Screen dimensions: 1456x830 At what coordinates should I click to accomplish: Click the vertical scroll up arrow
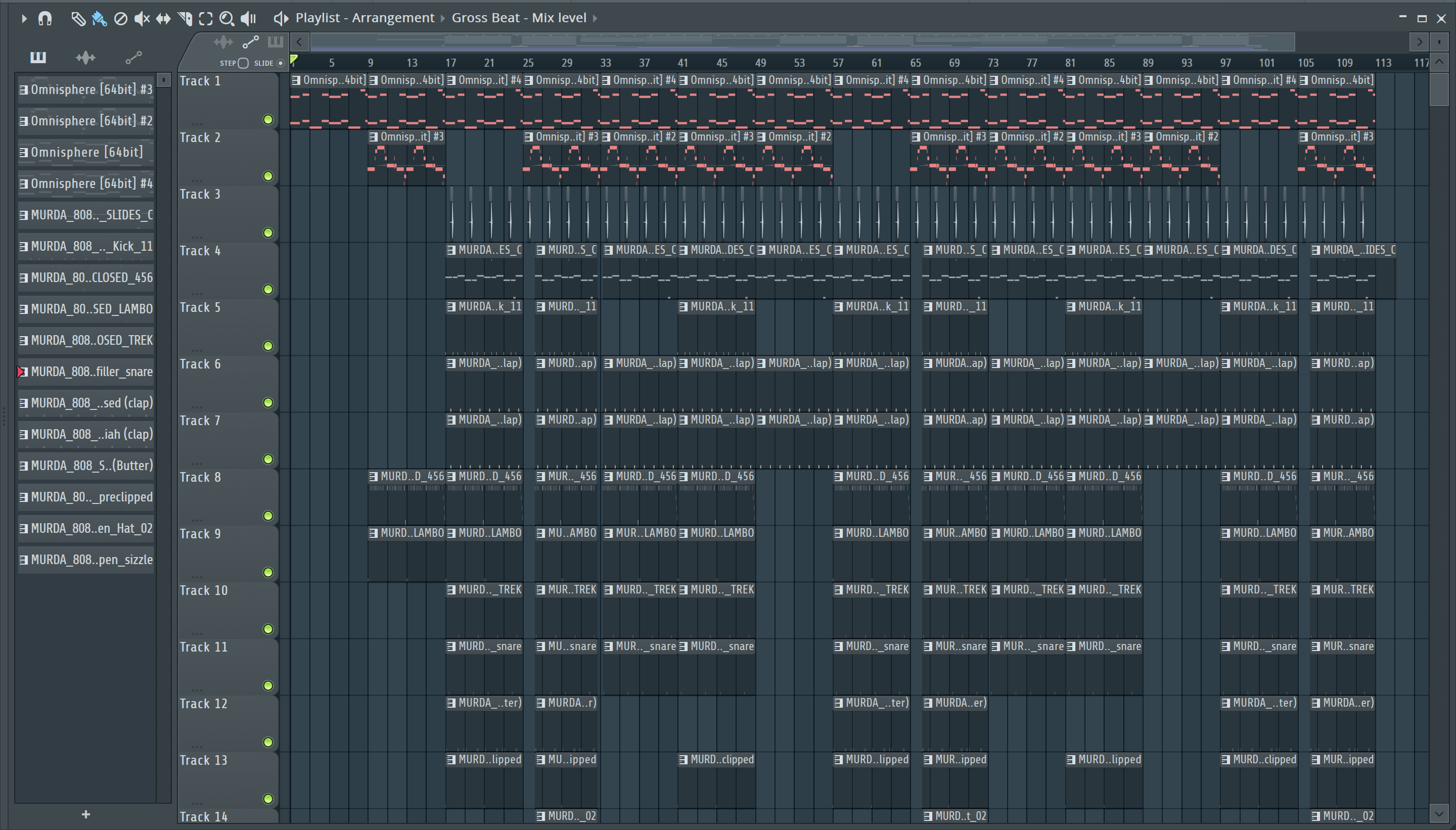click(1439, 62)
